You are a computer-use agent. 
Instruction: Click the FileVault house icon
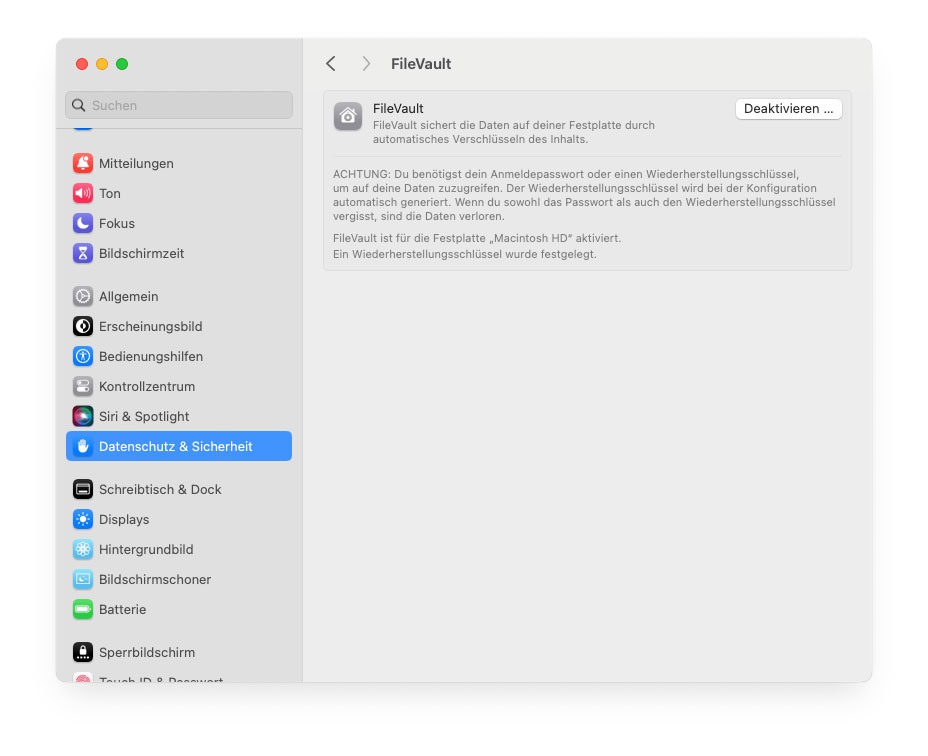[x=348, y=116]
